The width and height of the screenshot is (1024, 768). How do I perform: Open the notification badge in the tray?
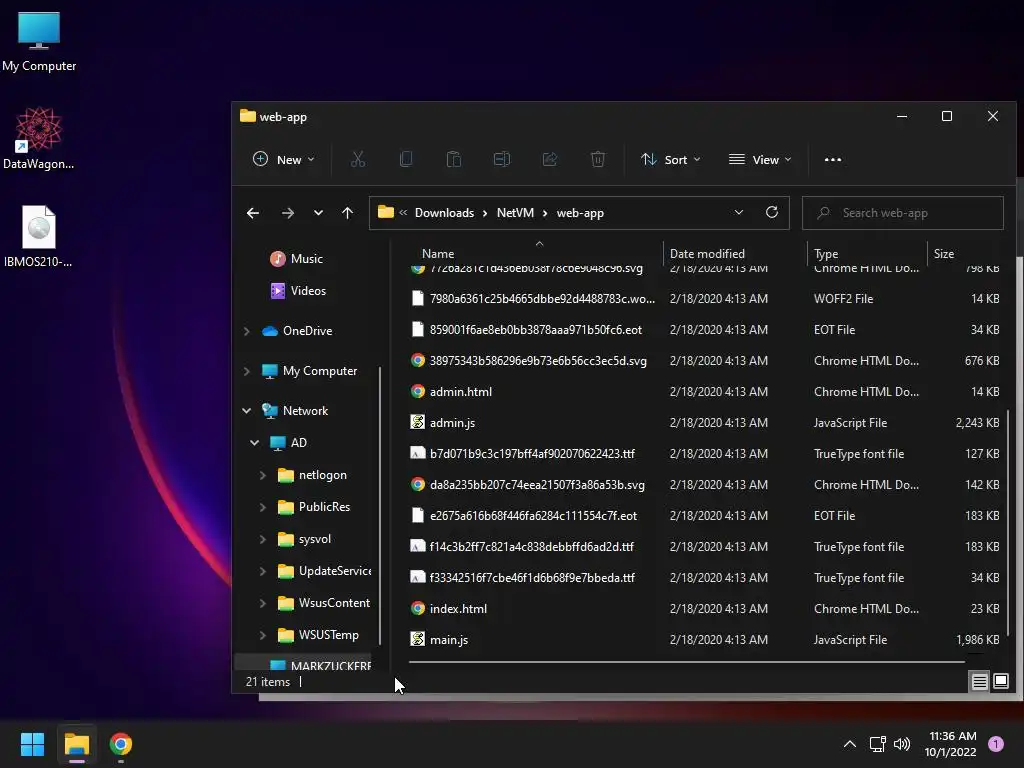coord(995,744)
